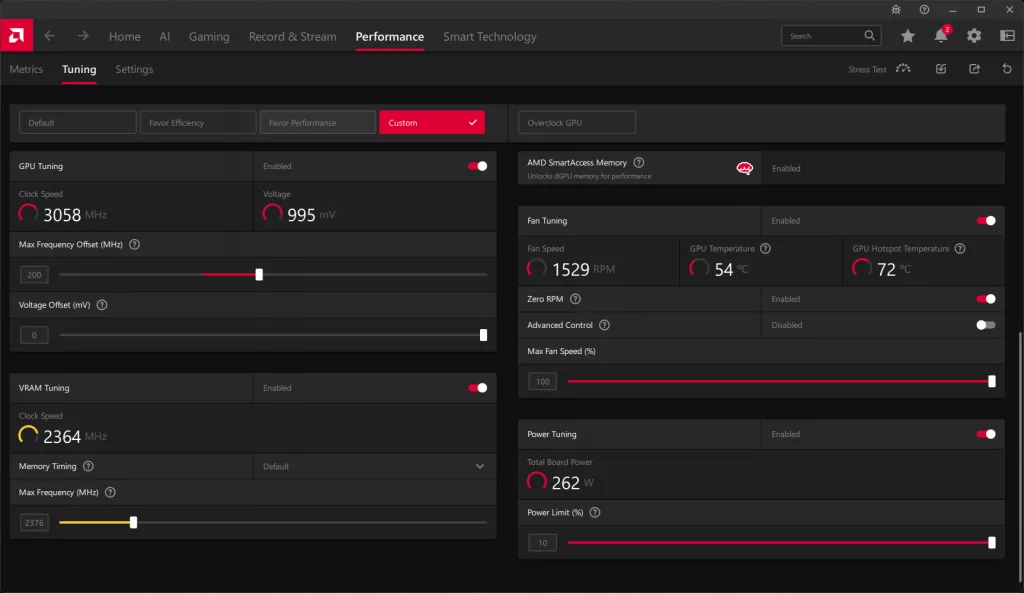
Task: Show help for GPU Temperature
Action: click(765, 248)
